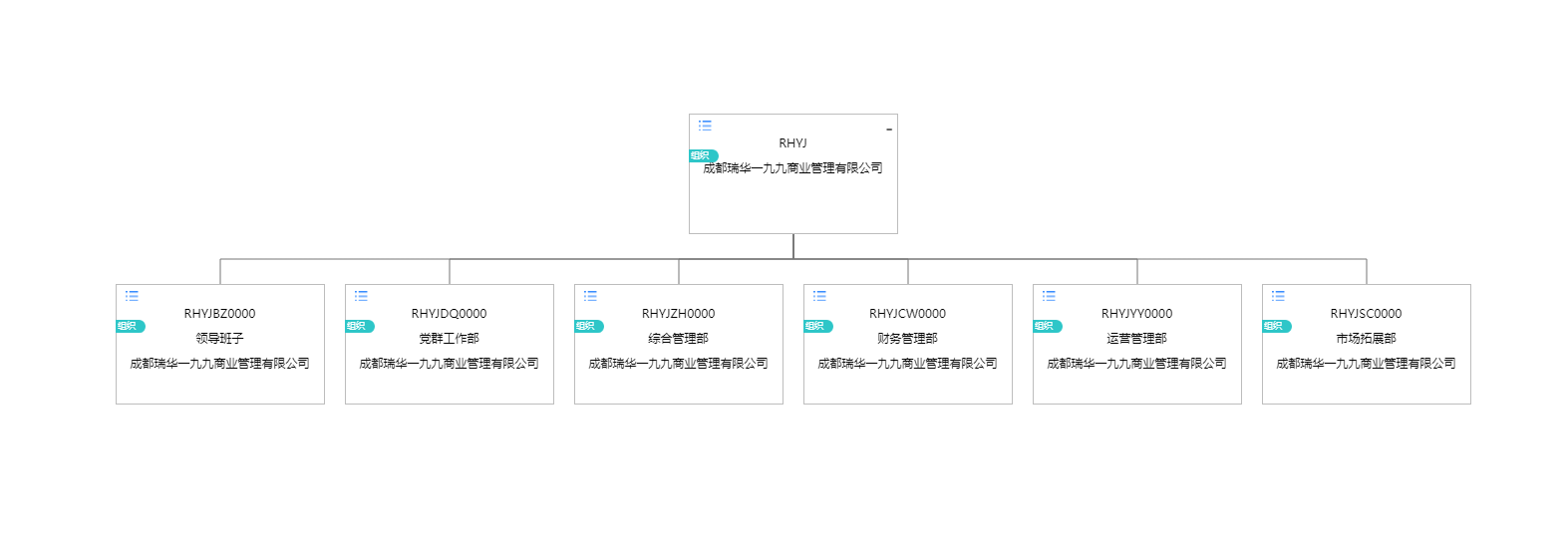Open list icon on 运营管理部 node
The image size is (1568, 548).
pos(1049,296)
